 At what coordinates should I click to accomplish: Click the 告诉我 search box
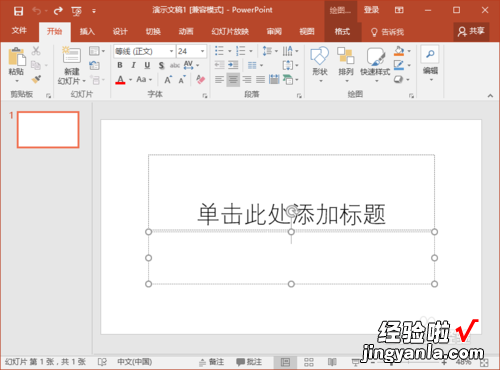click(387, 32)
